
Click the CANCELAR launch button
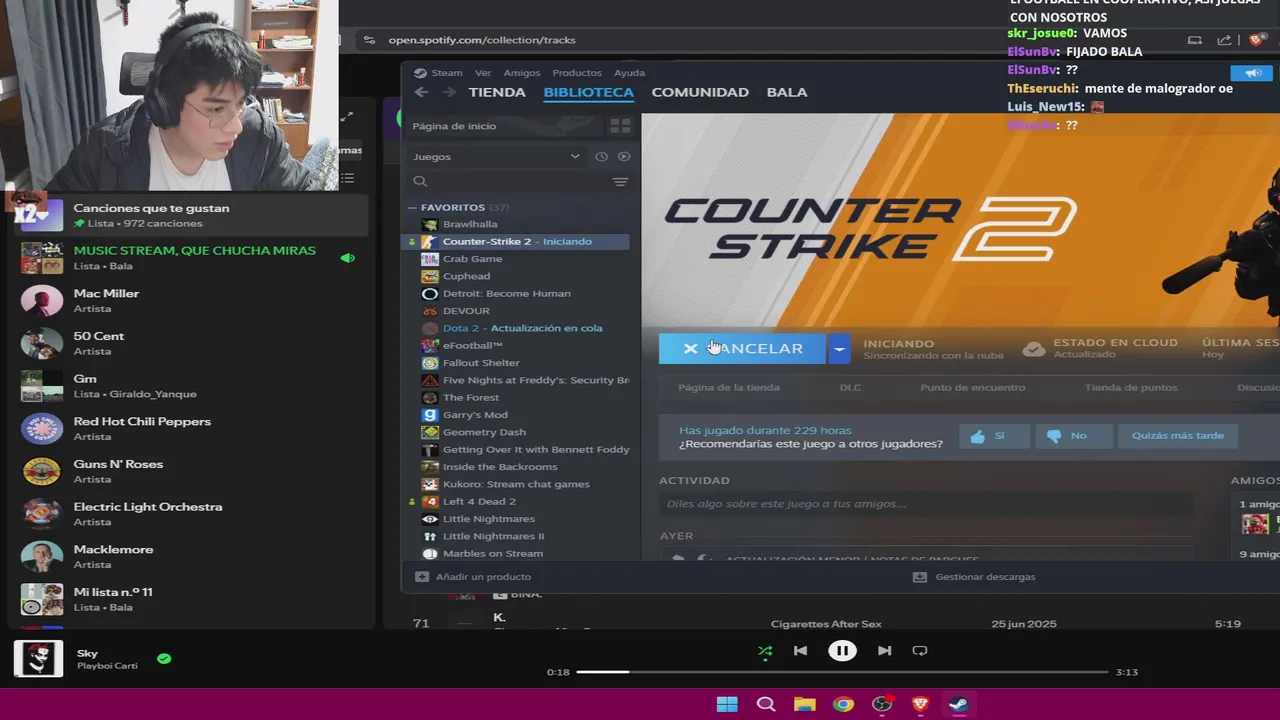coord(742,348)
